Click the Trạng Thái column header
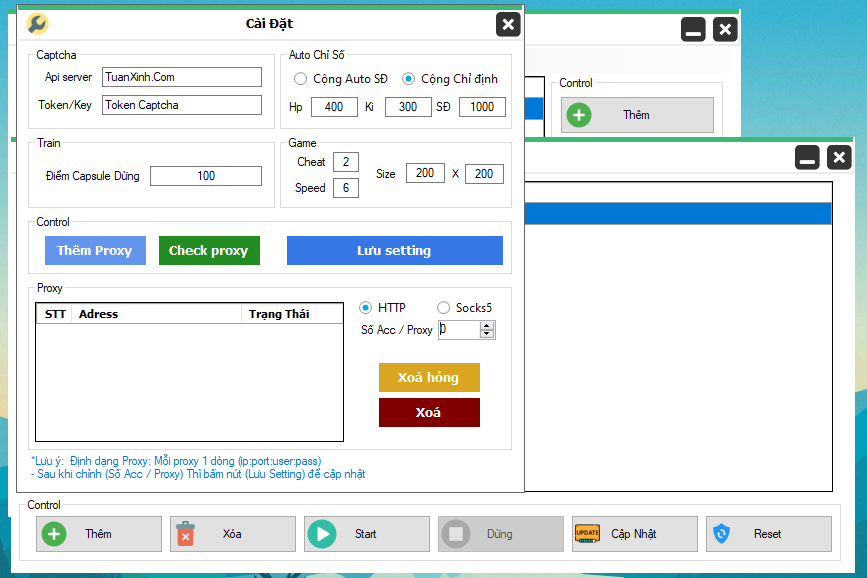 pos(280,314)
